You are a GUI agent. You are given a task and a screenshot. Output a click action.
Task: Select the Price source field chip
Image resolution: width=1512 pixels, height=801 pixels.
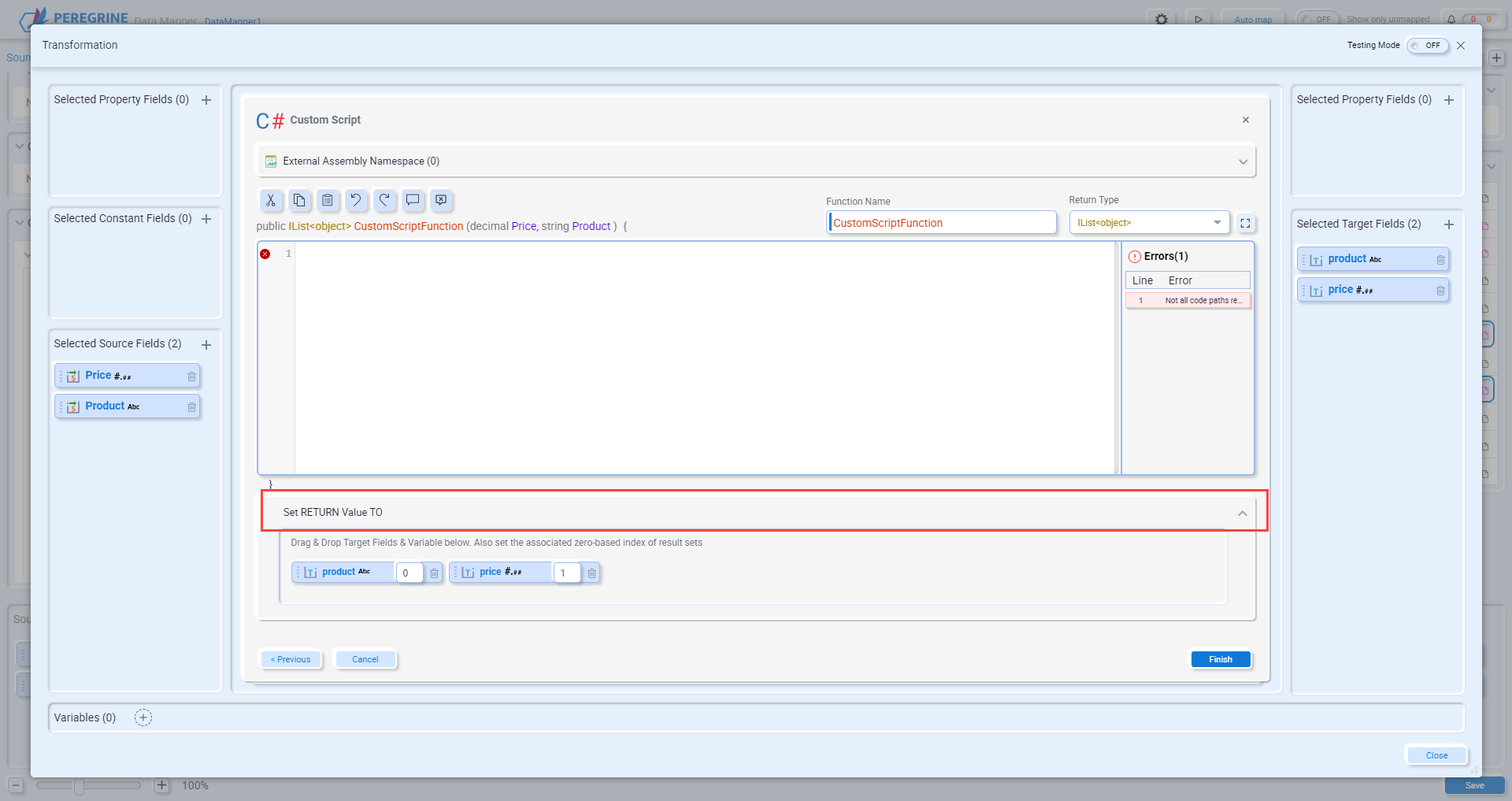[x=127, y=376]
